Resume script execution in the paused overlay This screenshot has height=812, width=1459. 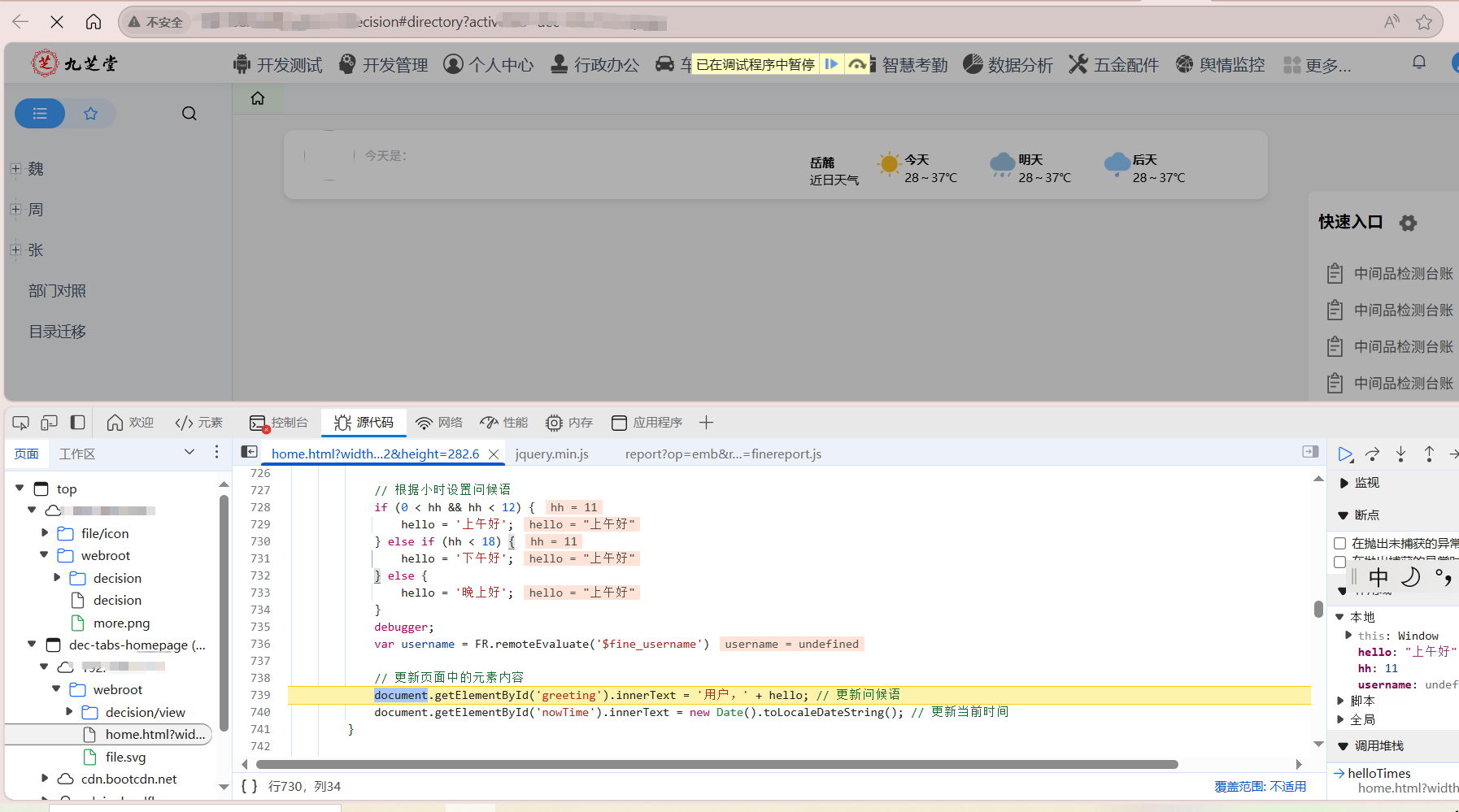point(830,64)
